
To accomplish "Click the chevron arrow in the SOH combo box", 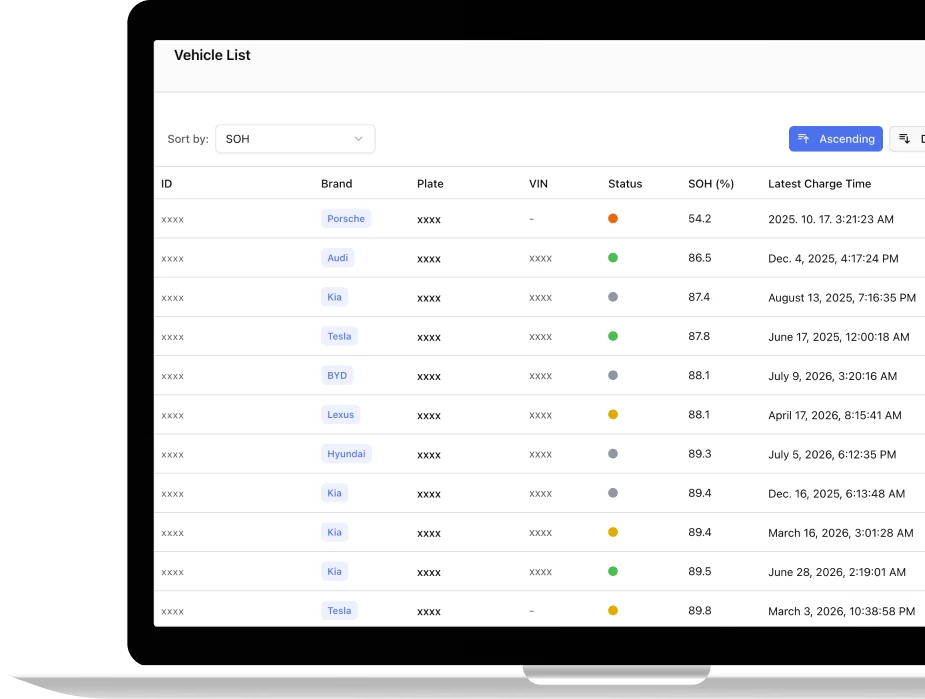I will click(358, 139).
